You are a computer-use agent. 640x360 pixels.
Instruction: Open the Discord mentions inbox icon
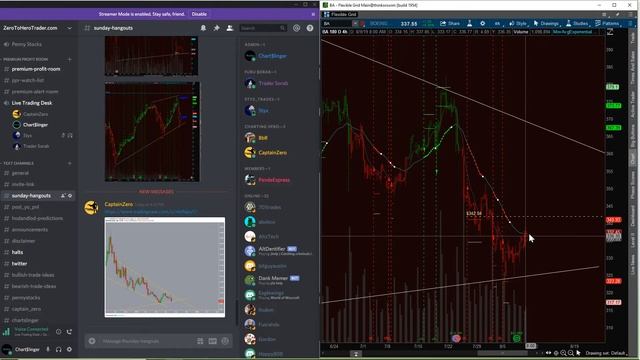296,28
